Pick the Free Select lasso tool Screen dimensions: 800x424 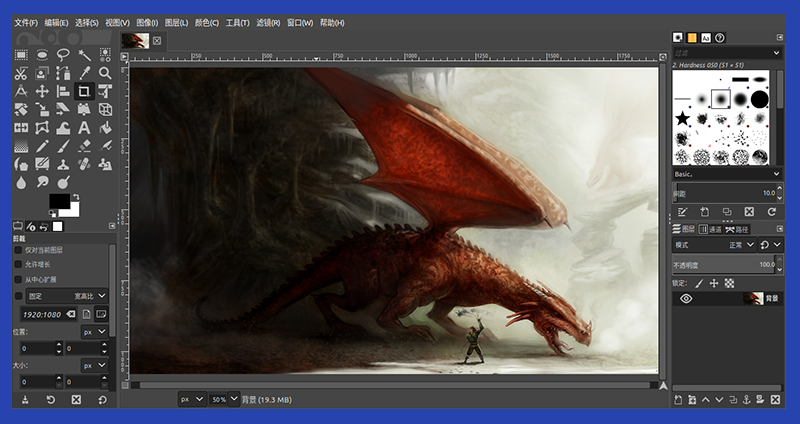tap(63, 55)
